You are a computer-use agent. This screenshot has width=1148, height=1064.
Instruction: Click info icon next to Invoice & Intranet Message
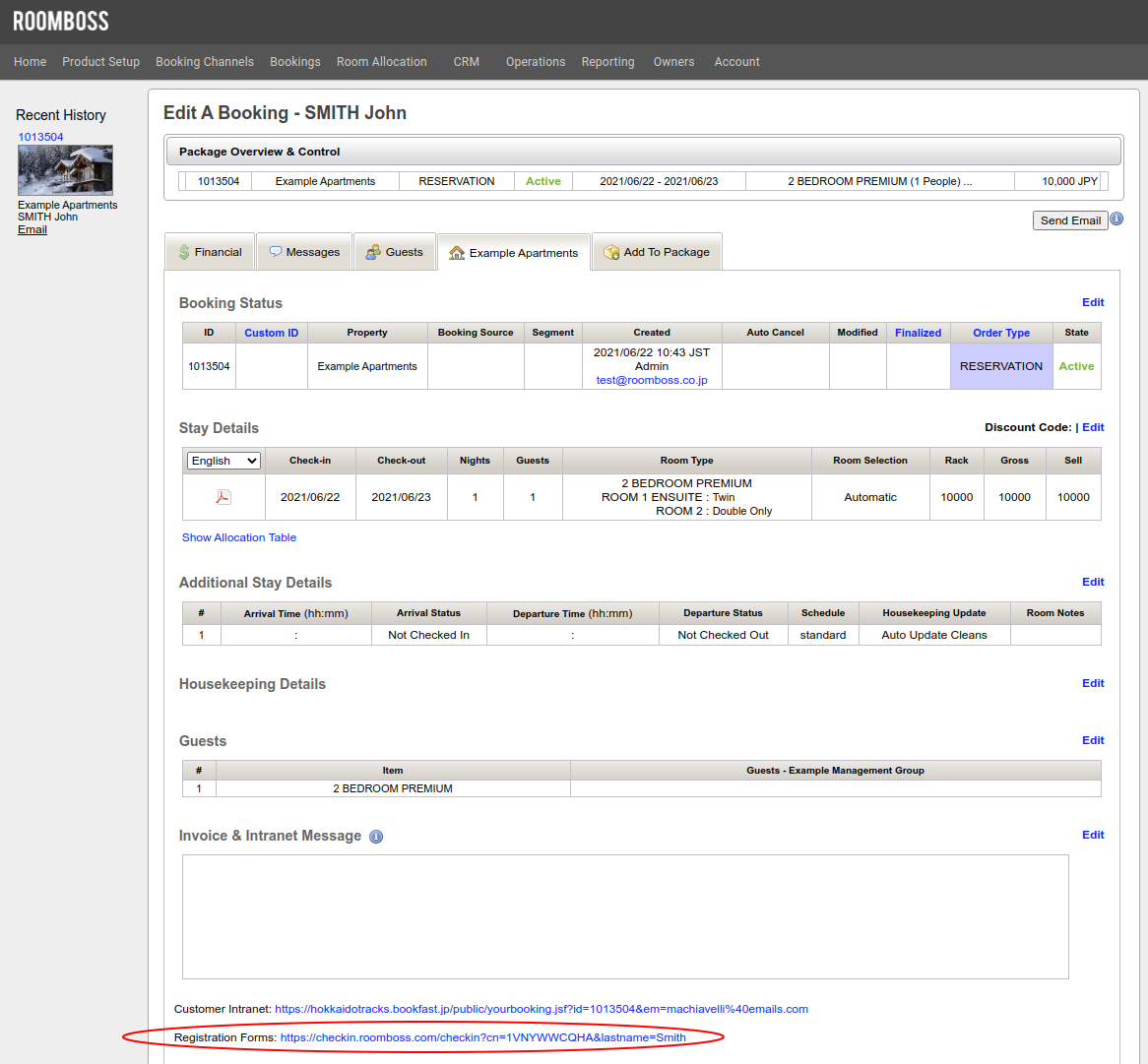376,837
